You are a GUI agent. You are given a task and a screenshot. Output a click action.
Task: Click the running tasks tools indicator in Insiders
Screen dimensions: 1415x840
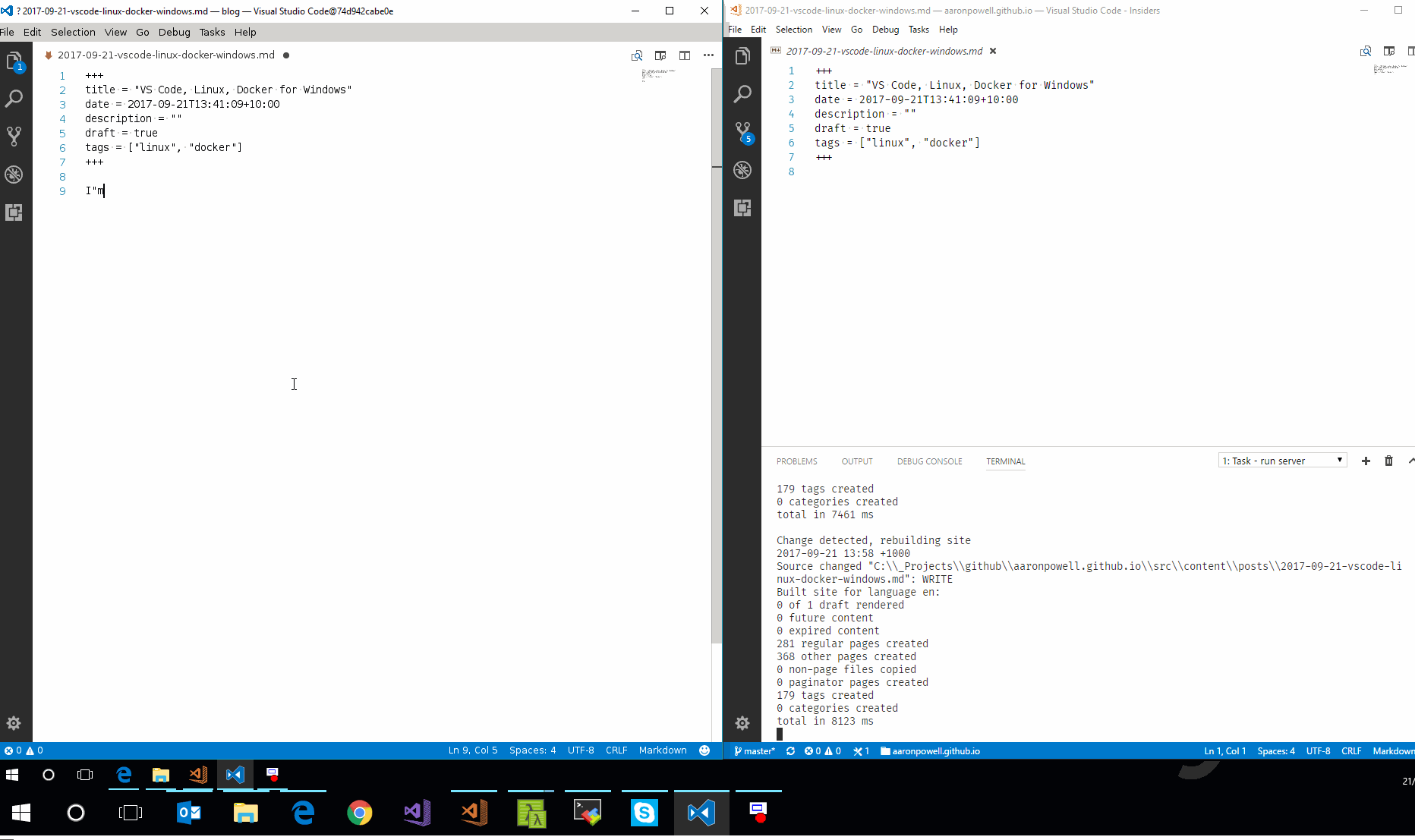tap(861, 751)
